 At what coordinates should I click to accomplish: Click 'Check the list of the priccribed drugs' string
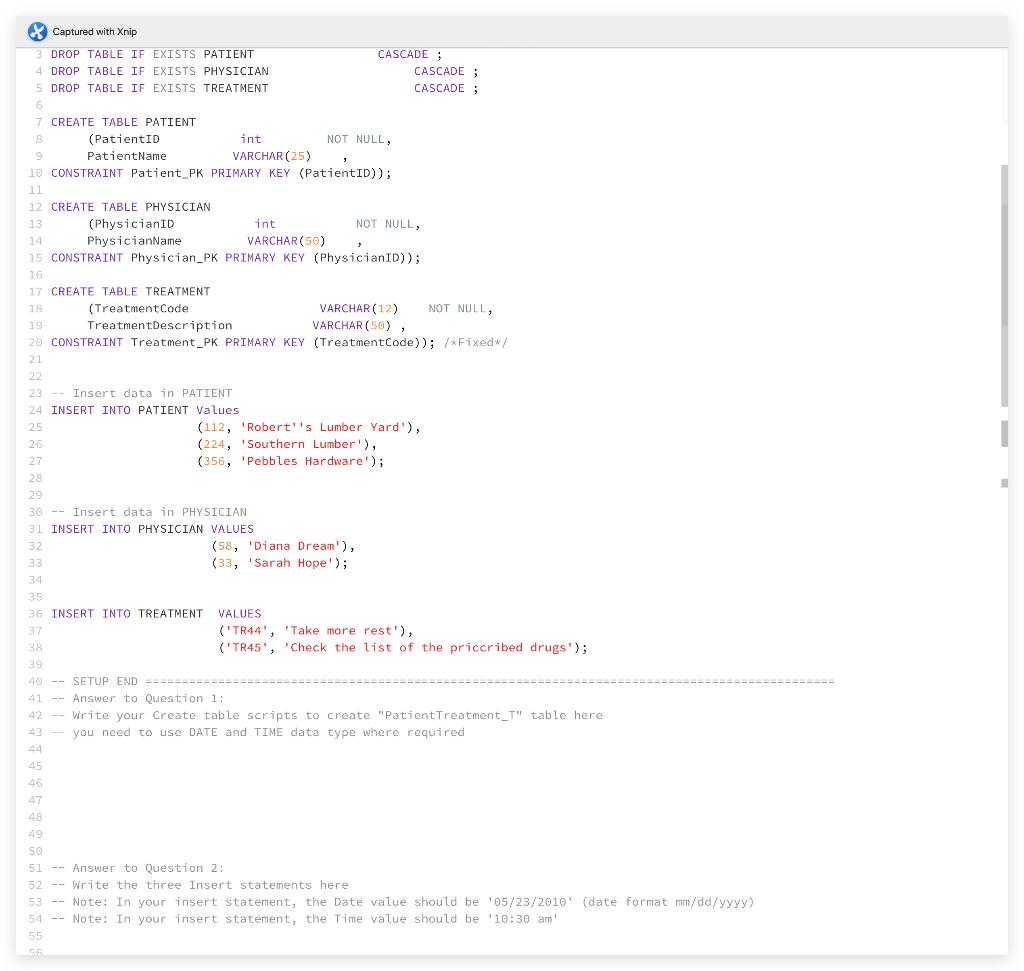click(428, 648)
